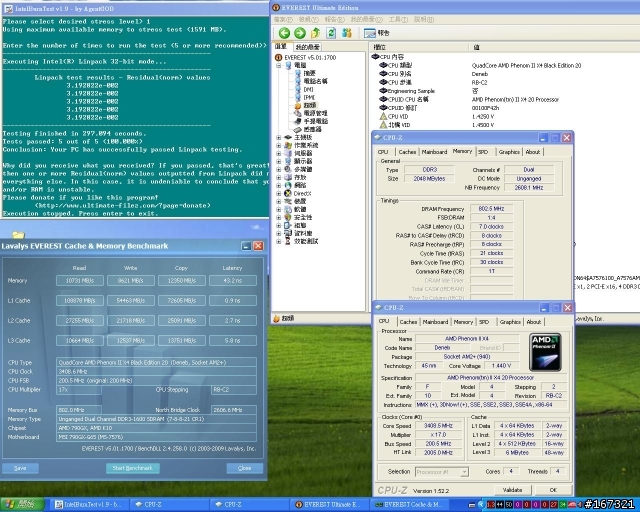Click the green Back arrow in EVEREST toolbar
This screenshot has height=512, width=640.
point(282,33)
